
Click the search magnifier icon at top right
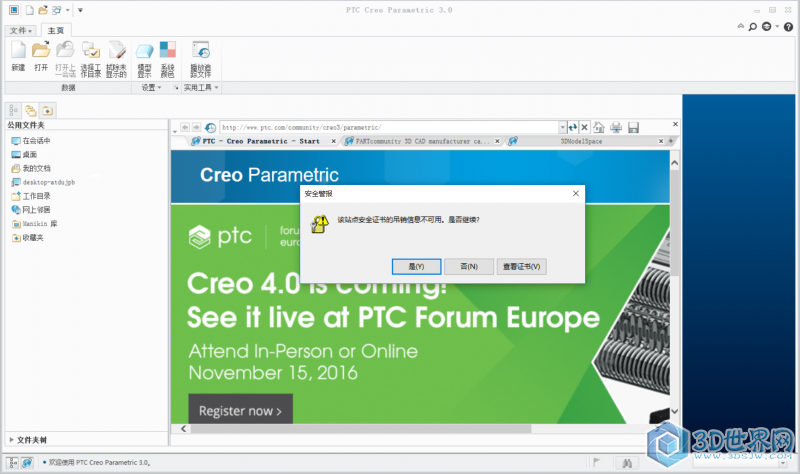753,27
